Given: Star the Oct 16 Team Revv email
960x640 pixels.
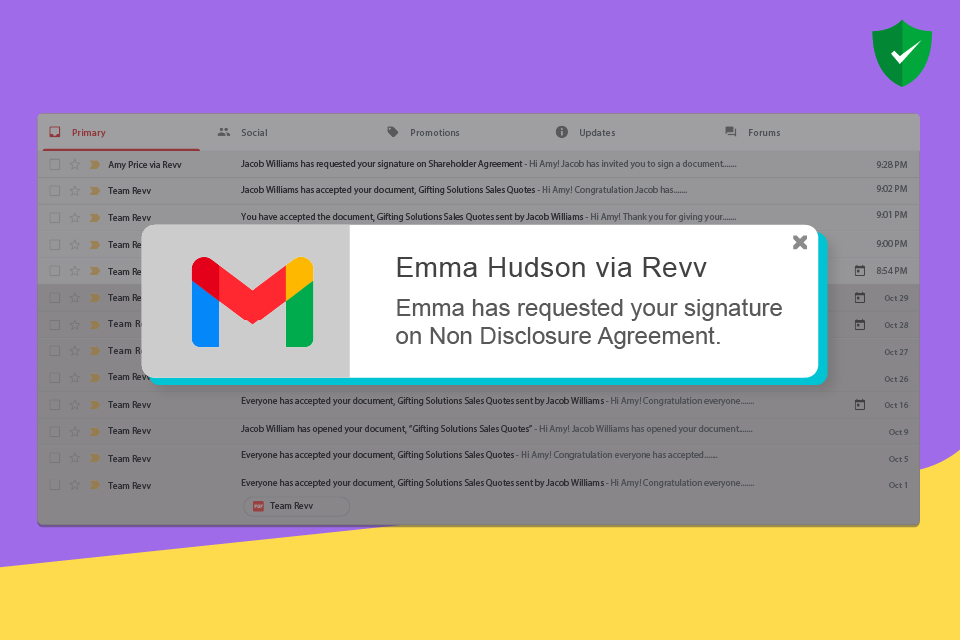Looking at the screenshot, I should [75, 405].
